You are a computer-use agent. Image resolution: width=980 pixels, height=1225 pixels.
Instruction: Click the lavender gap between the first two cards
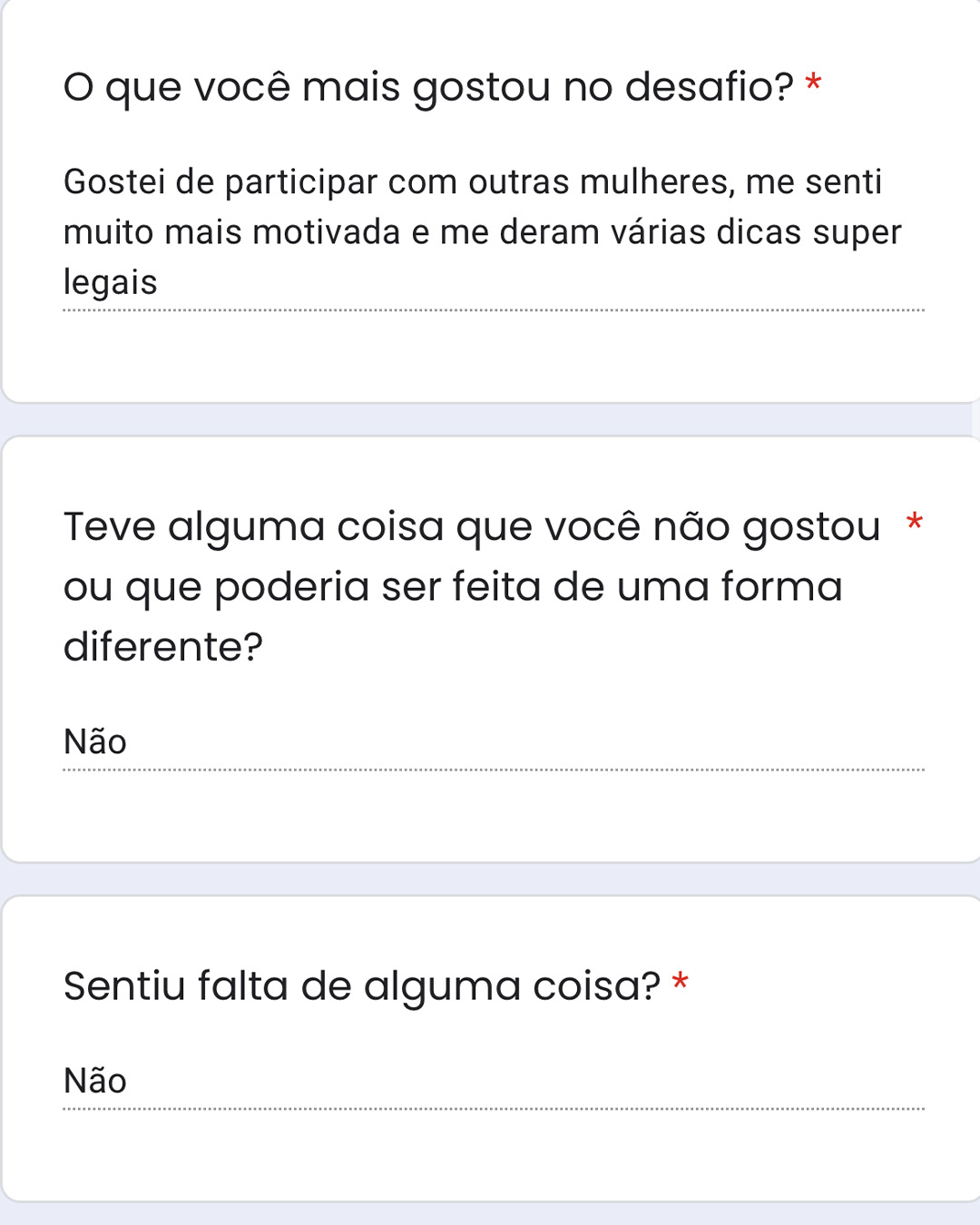(490, 419)
